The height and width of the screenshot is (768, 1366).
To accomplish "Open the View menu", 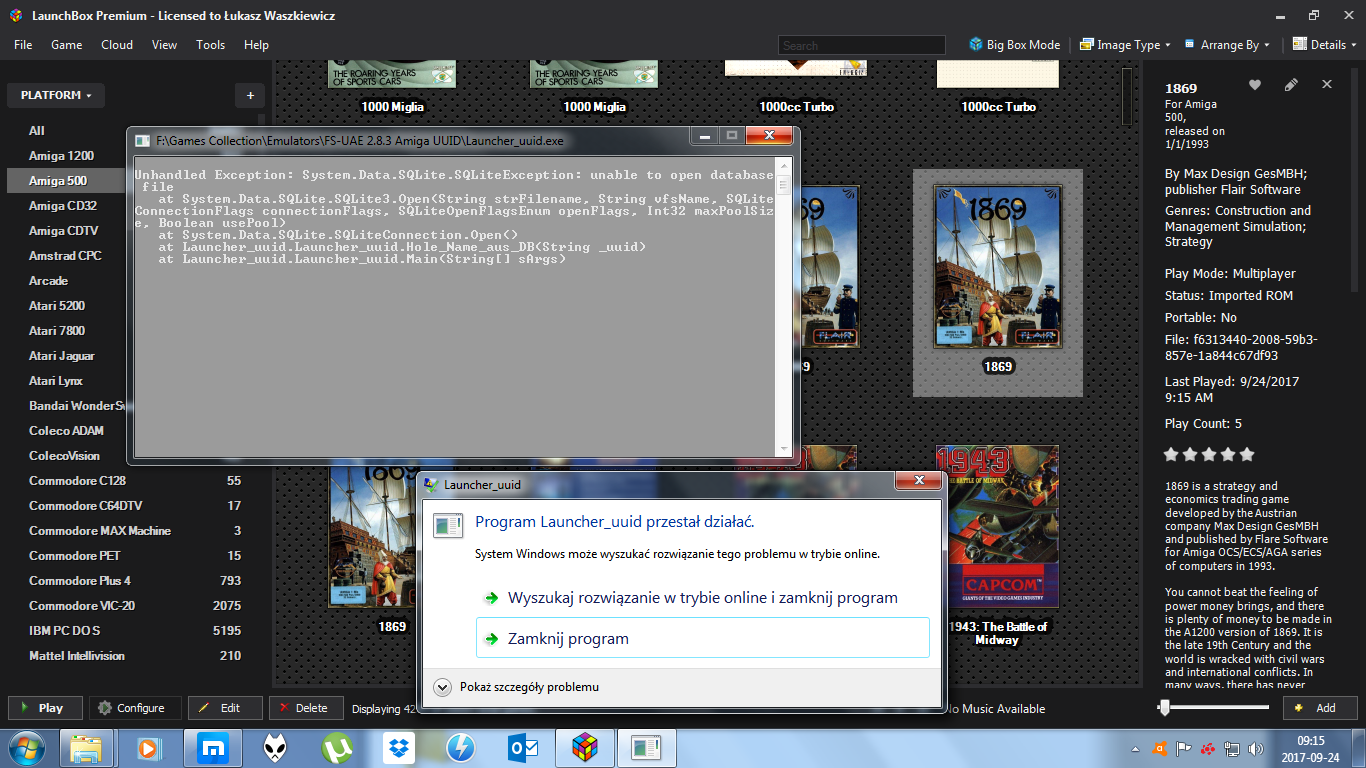I will [x=164, y=45].
